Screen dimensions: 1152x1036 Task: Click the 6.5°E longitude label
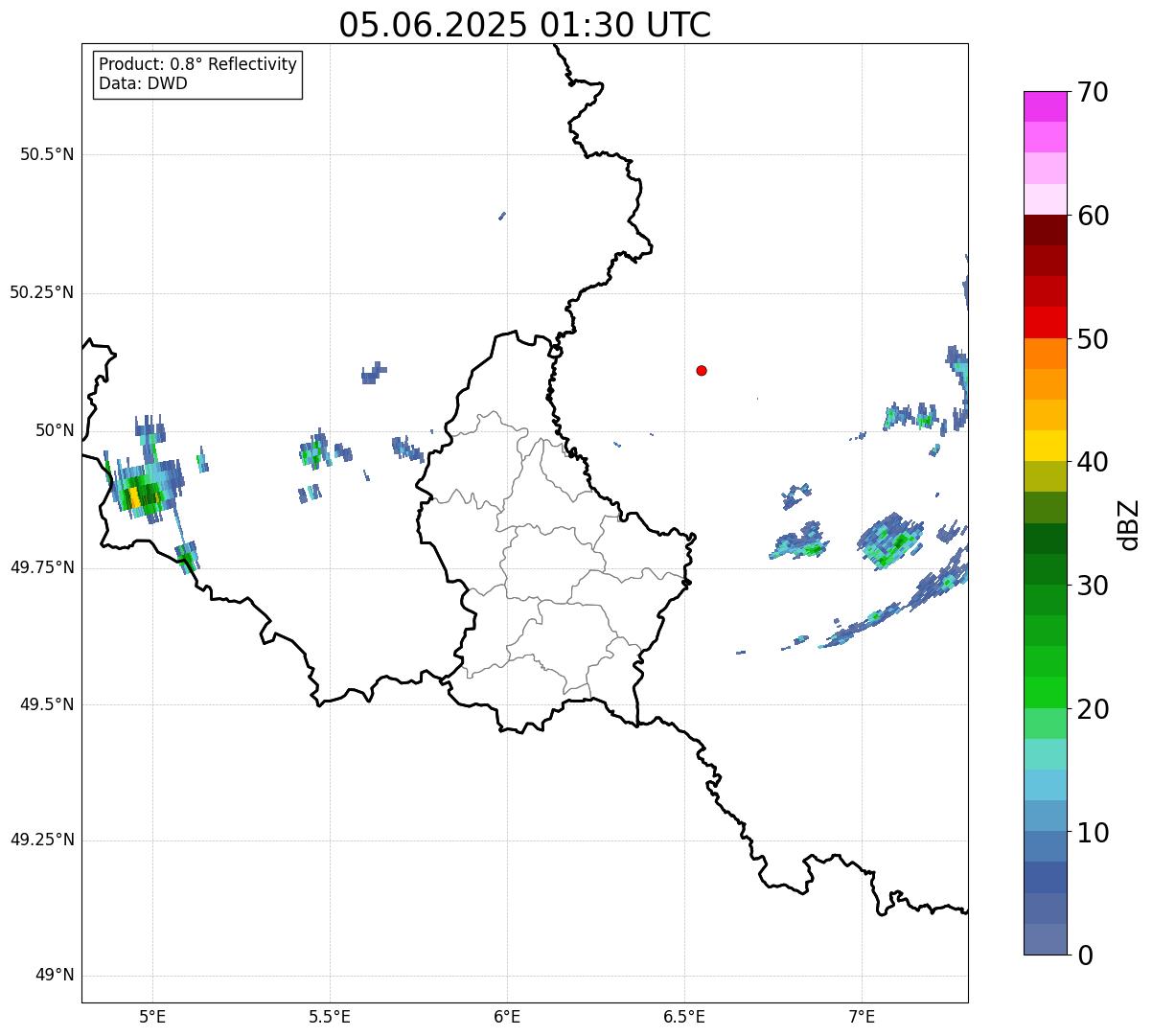pos(684,1016)
